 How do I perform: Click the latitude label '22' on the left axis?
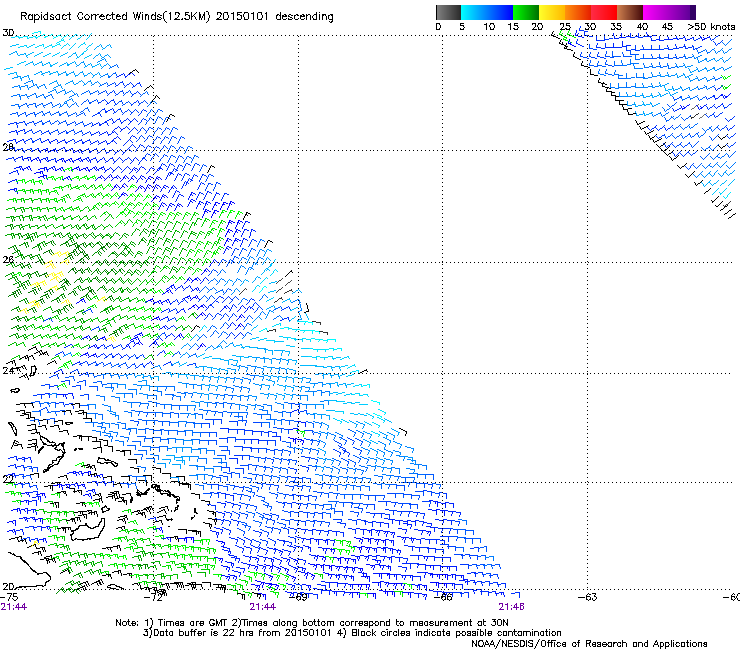[x=8, y=479]
